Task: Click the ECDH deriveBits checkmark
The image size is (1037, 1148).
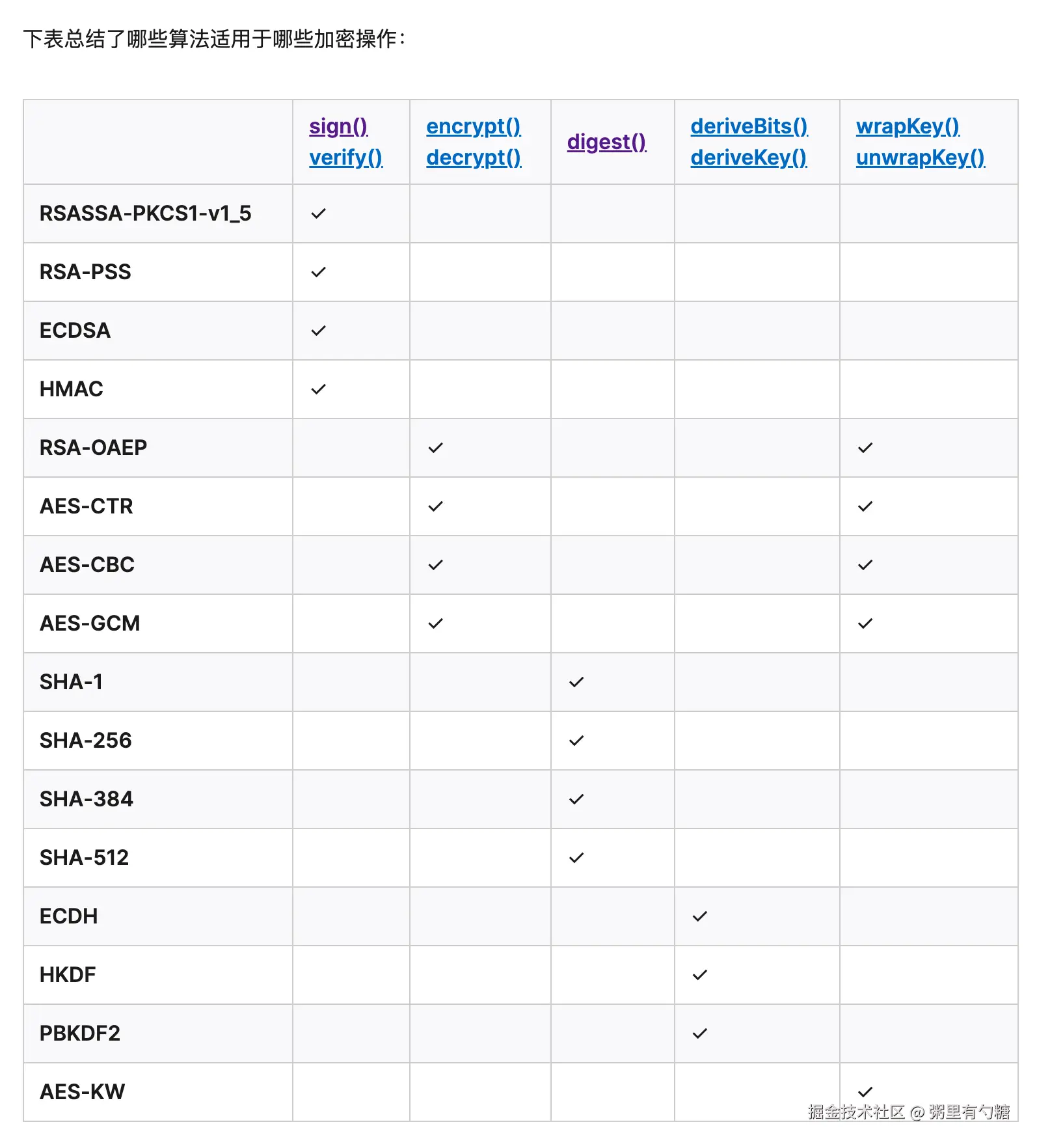Action: coord(699,916)
